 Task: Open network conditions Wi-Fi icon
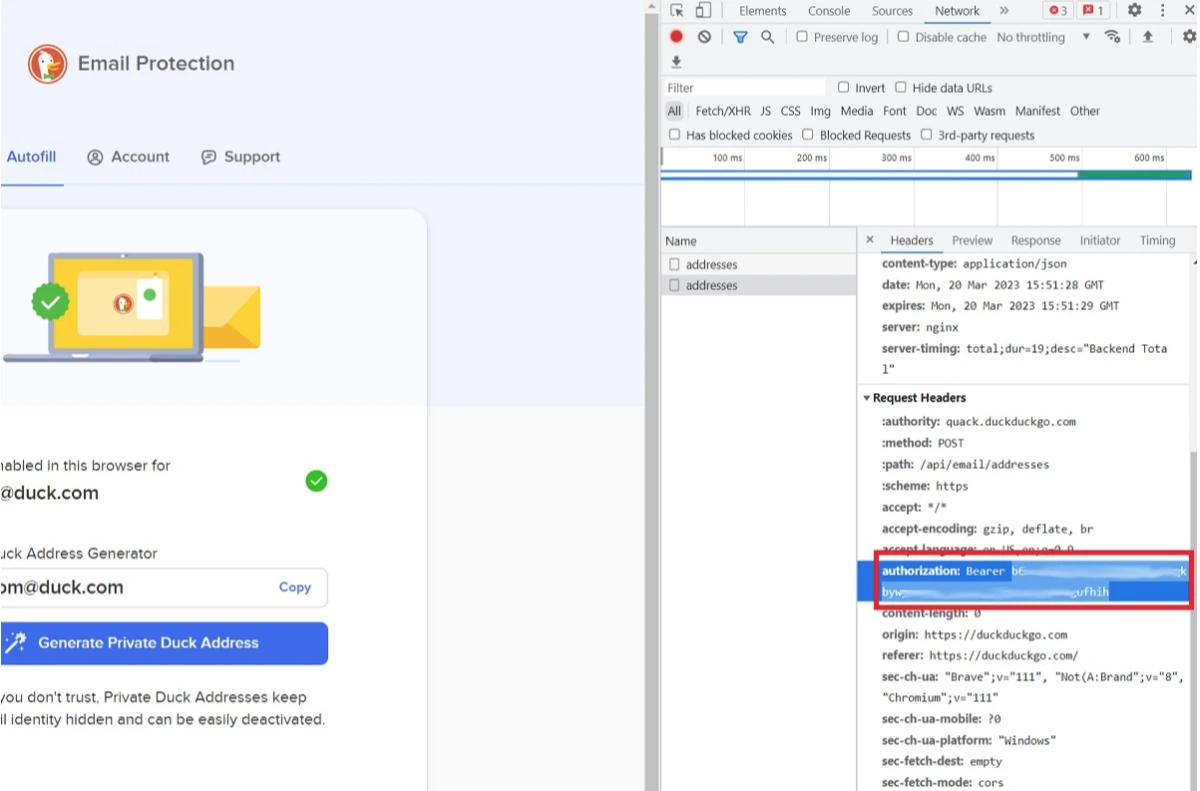[x=1112, y=37]
